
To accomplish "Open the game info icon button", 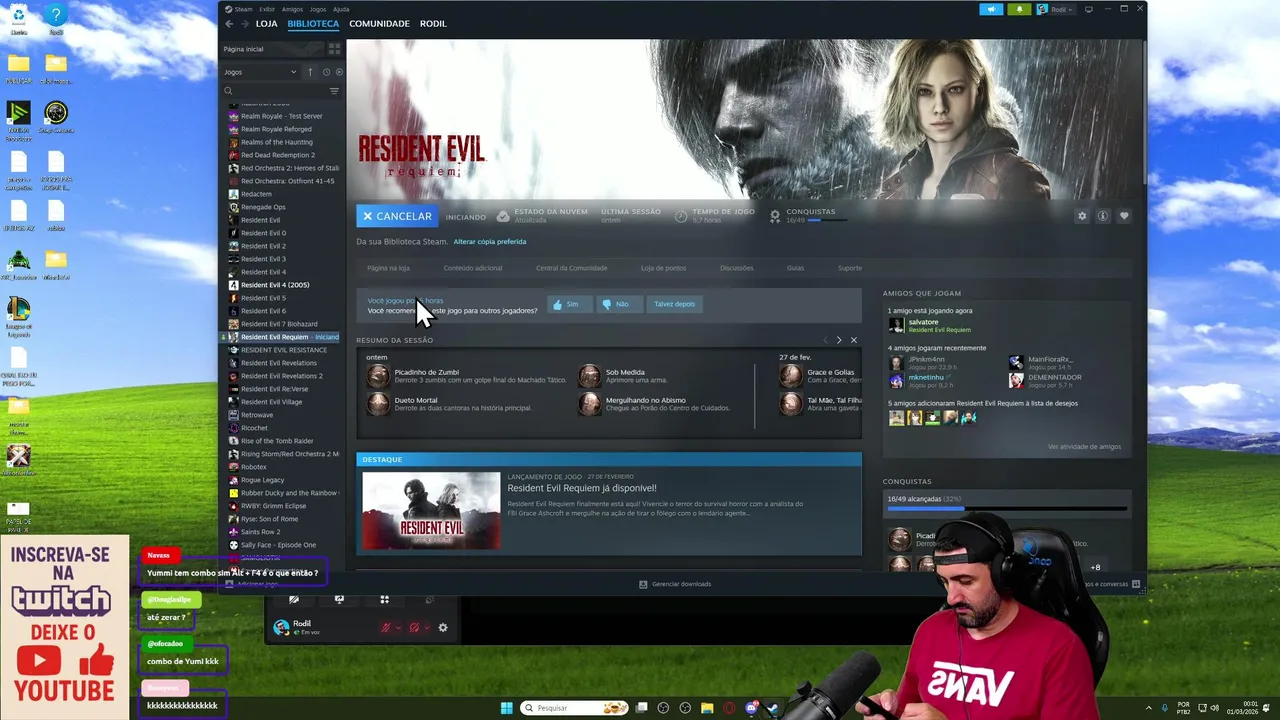I will (x=1103, y=216).
